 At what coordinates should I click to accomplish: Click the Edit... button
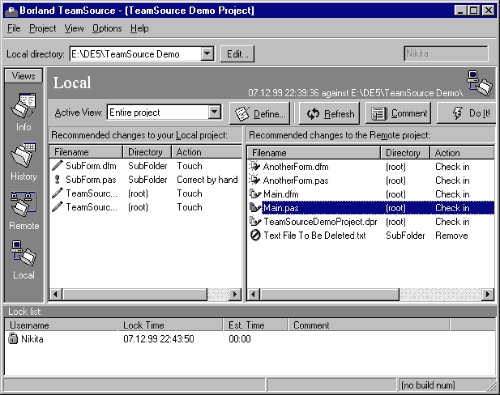(237, 54)
